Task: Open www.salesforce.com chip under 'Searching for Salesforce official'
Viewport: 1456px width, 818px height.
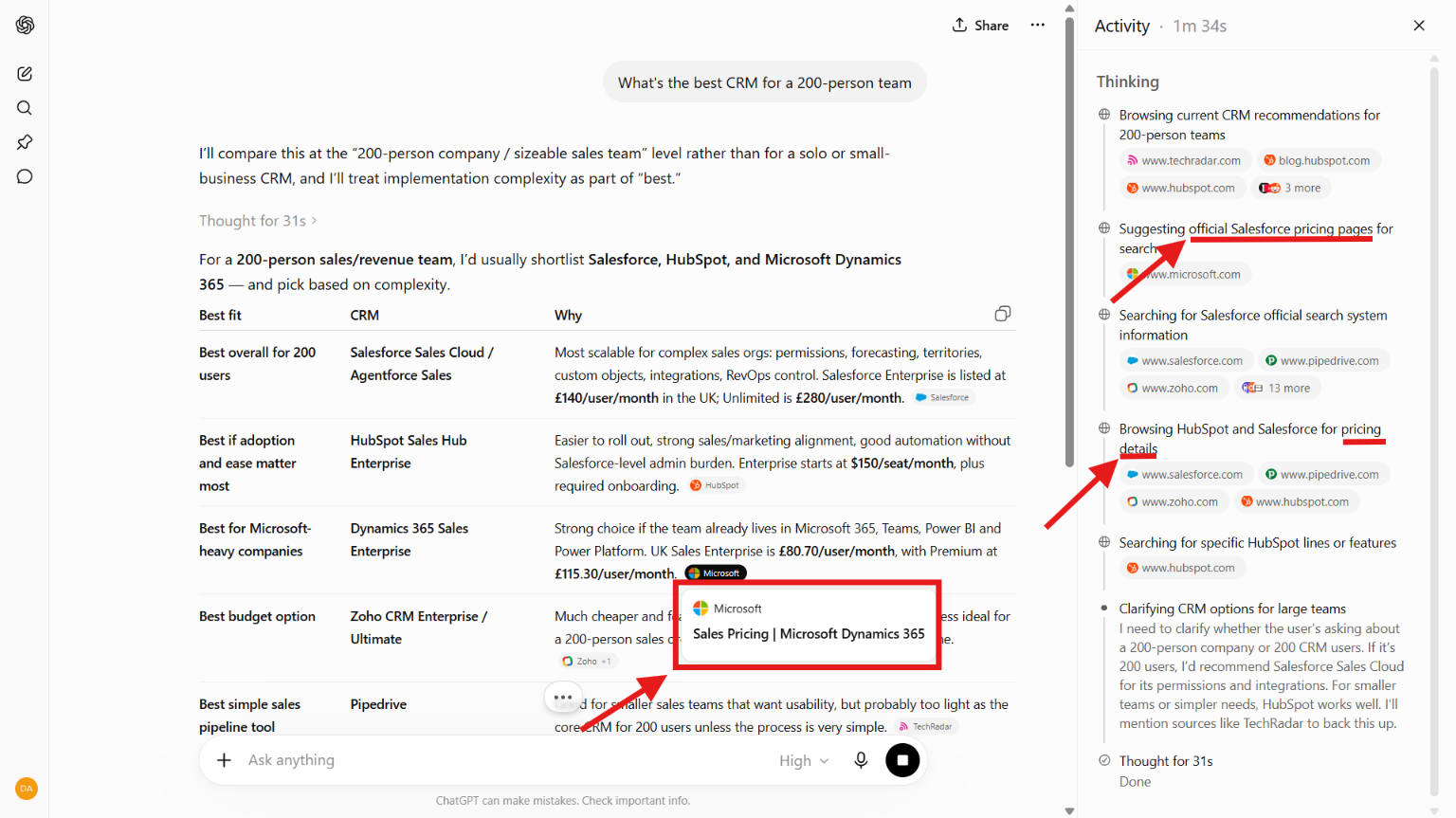Action: 1185,361
